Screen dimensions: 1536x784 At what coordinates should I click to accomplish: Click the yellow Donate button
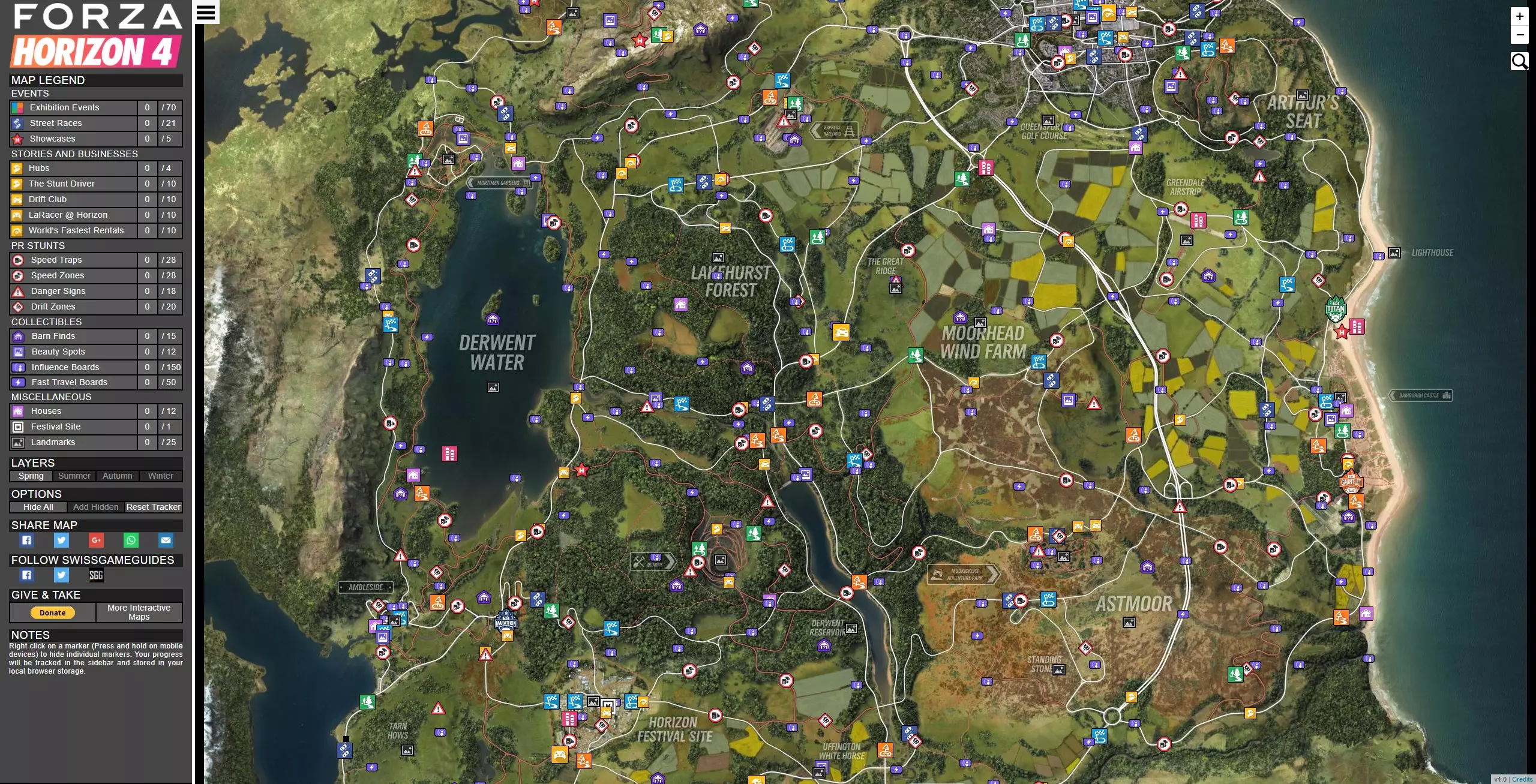tap(53, 612)
